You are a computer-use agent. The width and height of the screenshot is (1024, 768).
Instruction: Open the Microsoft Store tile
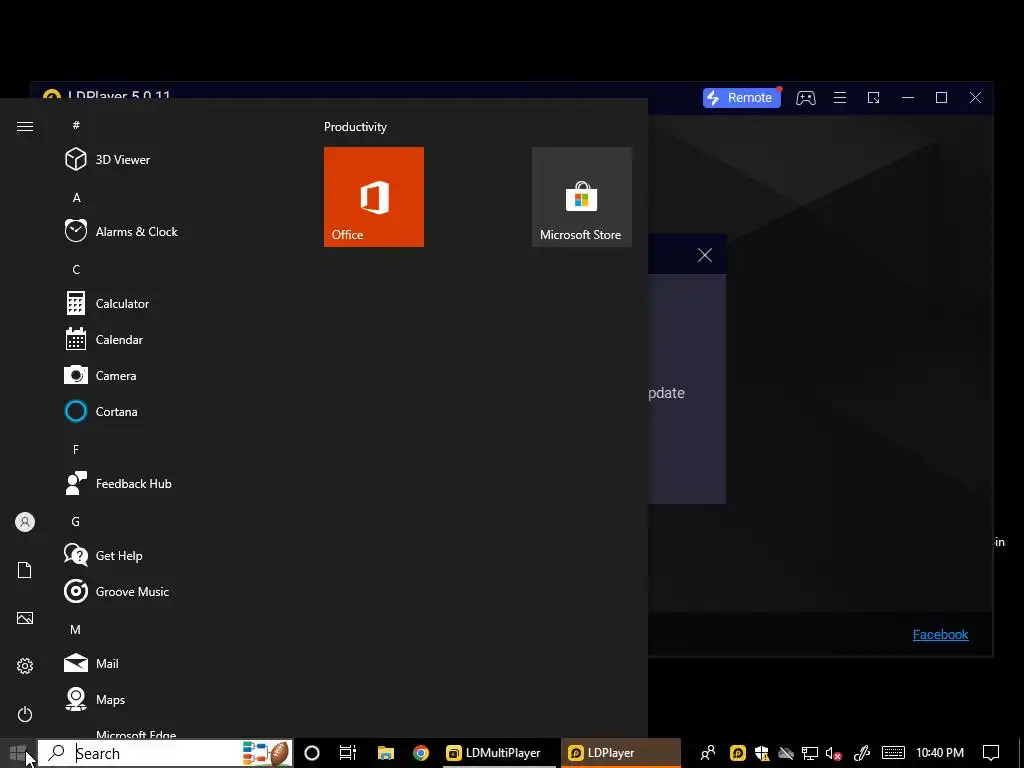pyautogui.click(x=582, y=197)
